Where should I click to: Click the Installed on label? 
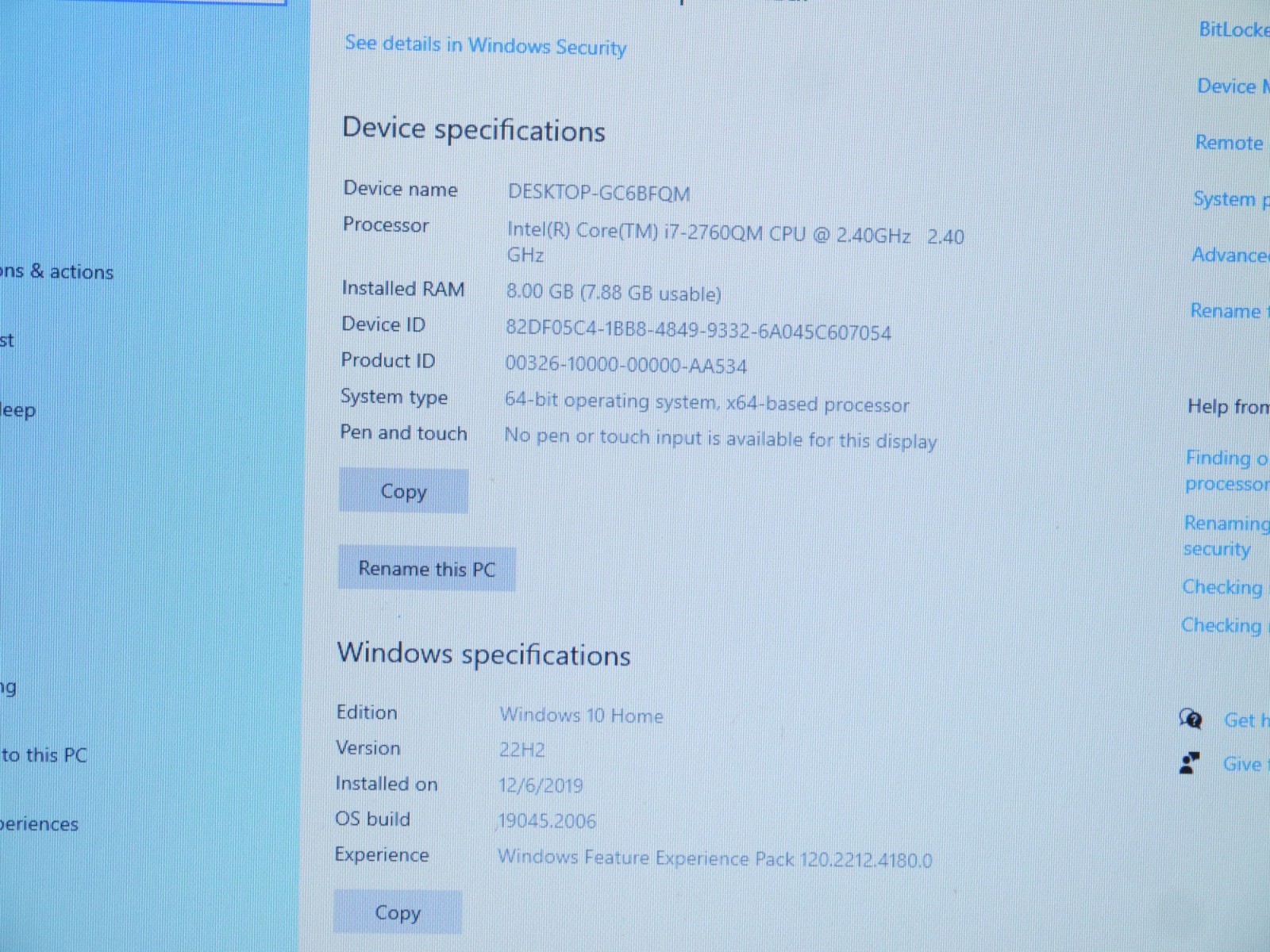coord(387,784)
